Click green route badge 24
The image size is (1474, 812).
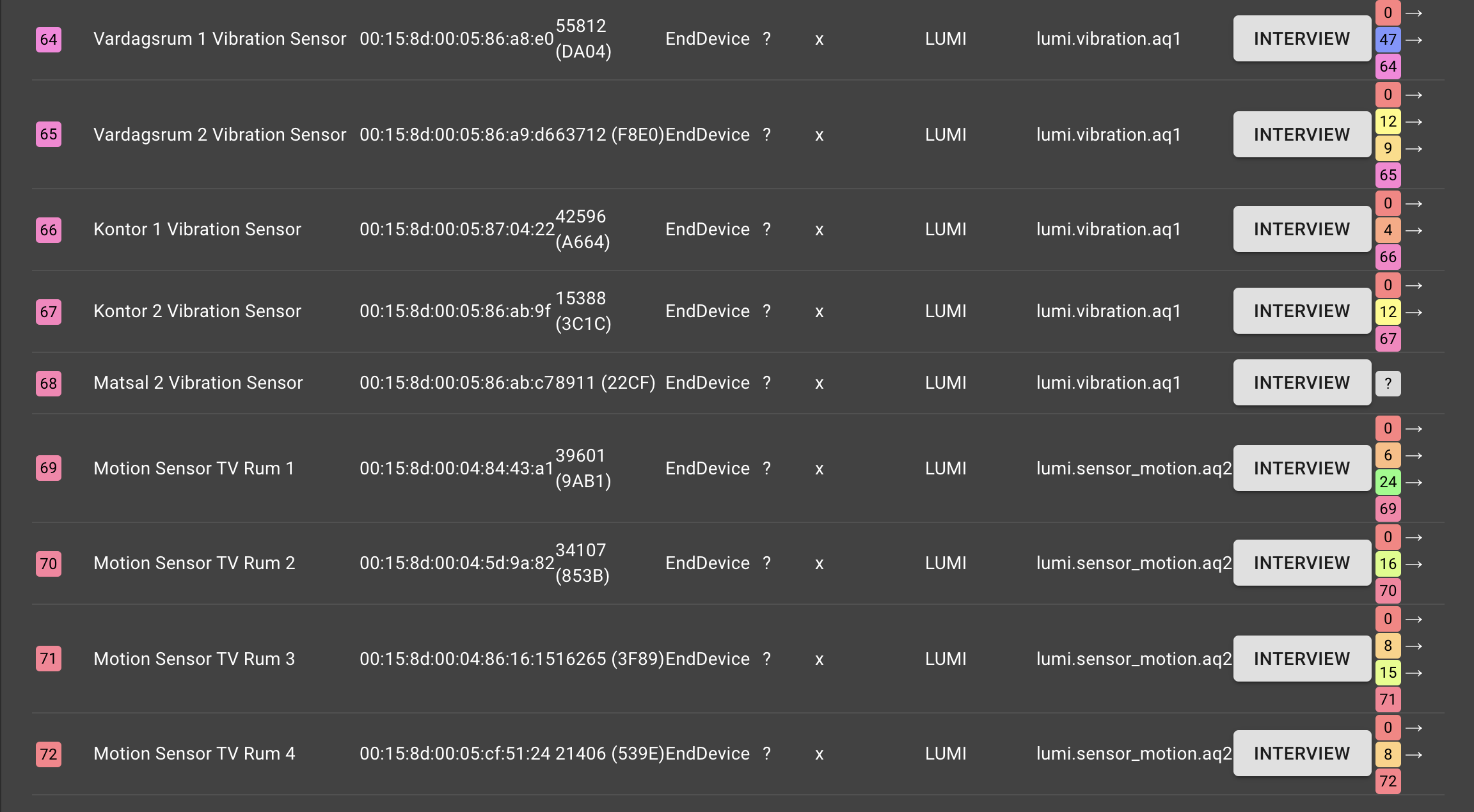pyautogui.click(x=1388, y=482)
